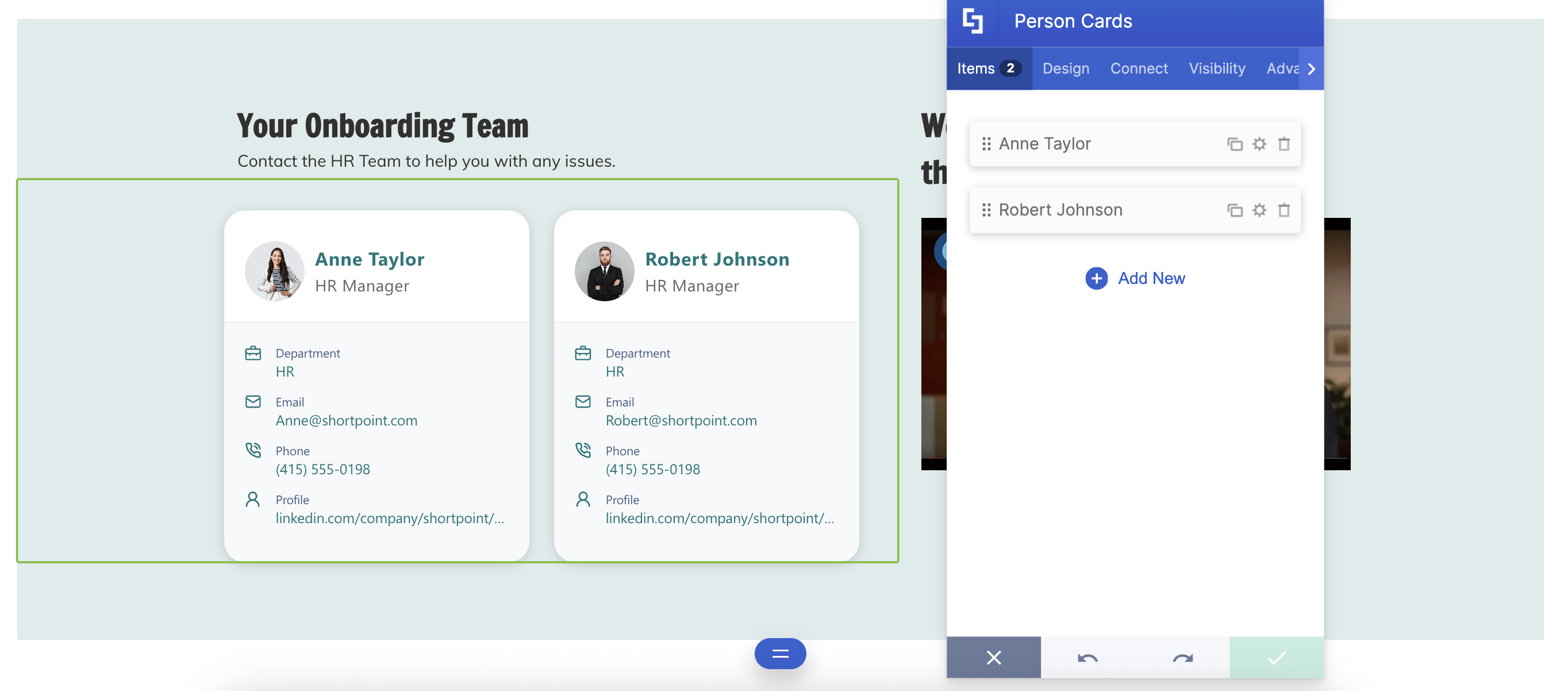Click the undo arrow icon
Viewport: 1568px width, 691px height.
(1087, 658)
